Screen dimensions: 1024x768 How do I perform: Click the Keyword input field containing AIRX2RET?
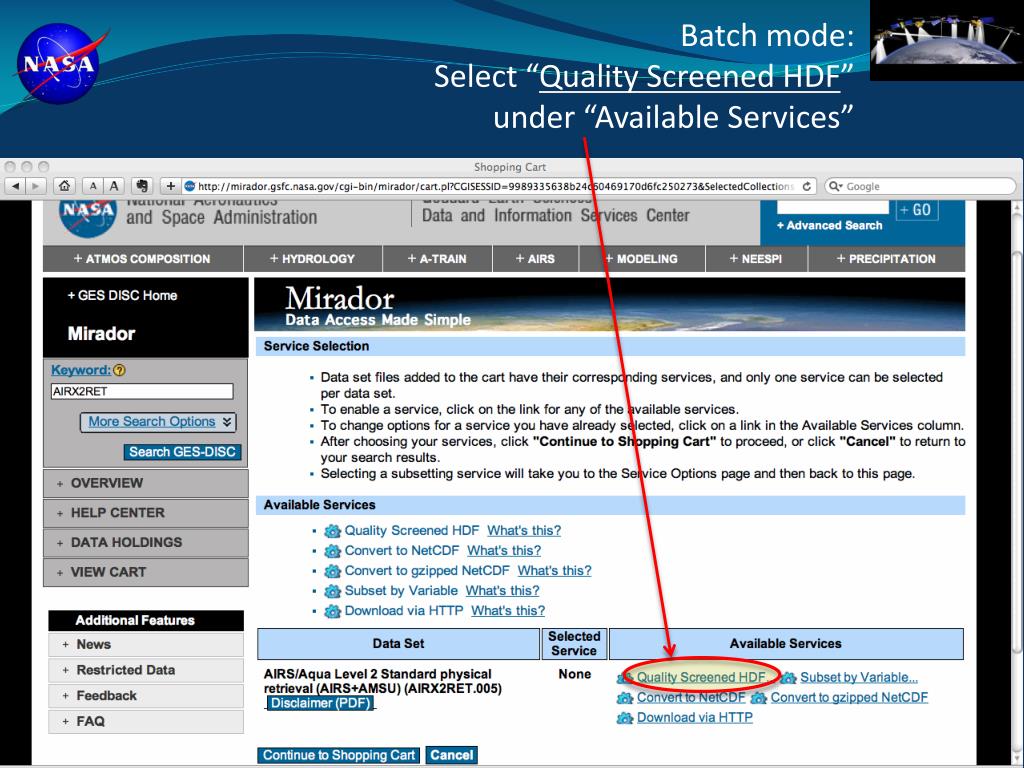[142, 391]
